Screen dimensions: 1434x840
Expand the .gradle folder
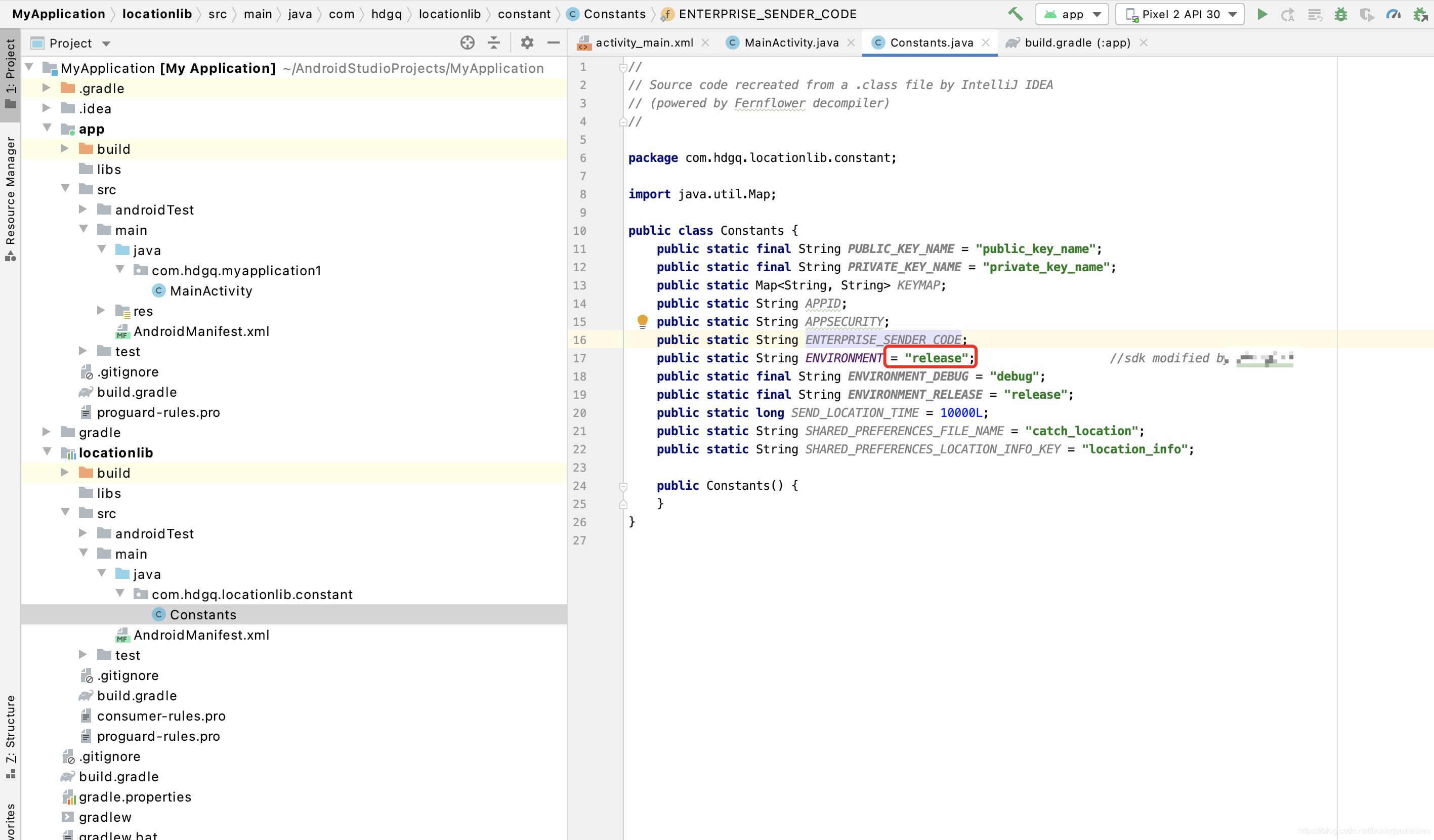tap(47, 88)
